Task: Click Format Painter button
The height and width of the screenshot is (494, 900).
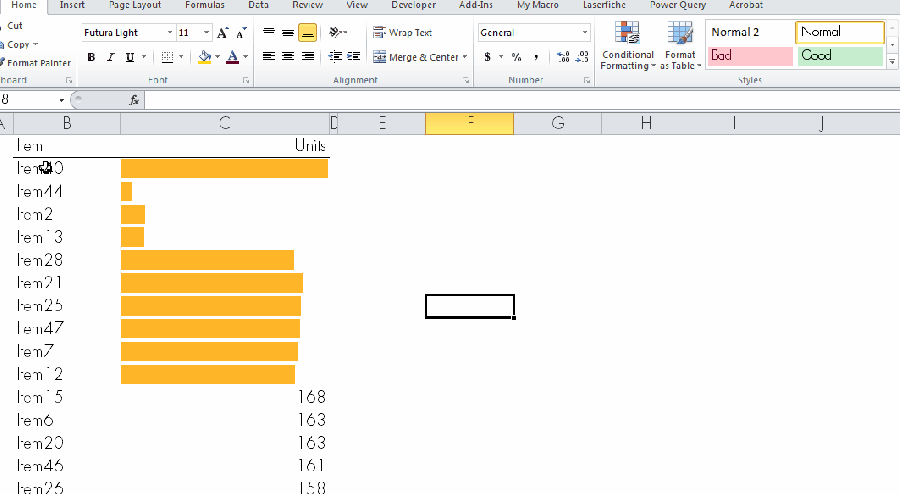Action: 37,63
